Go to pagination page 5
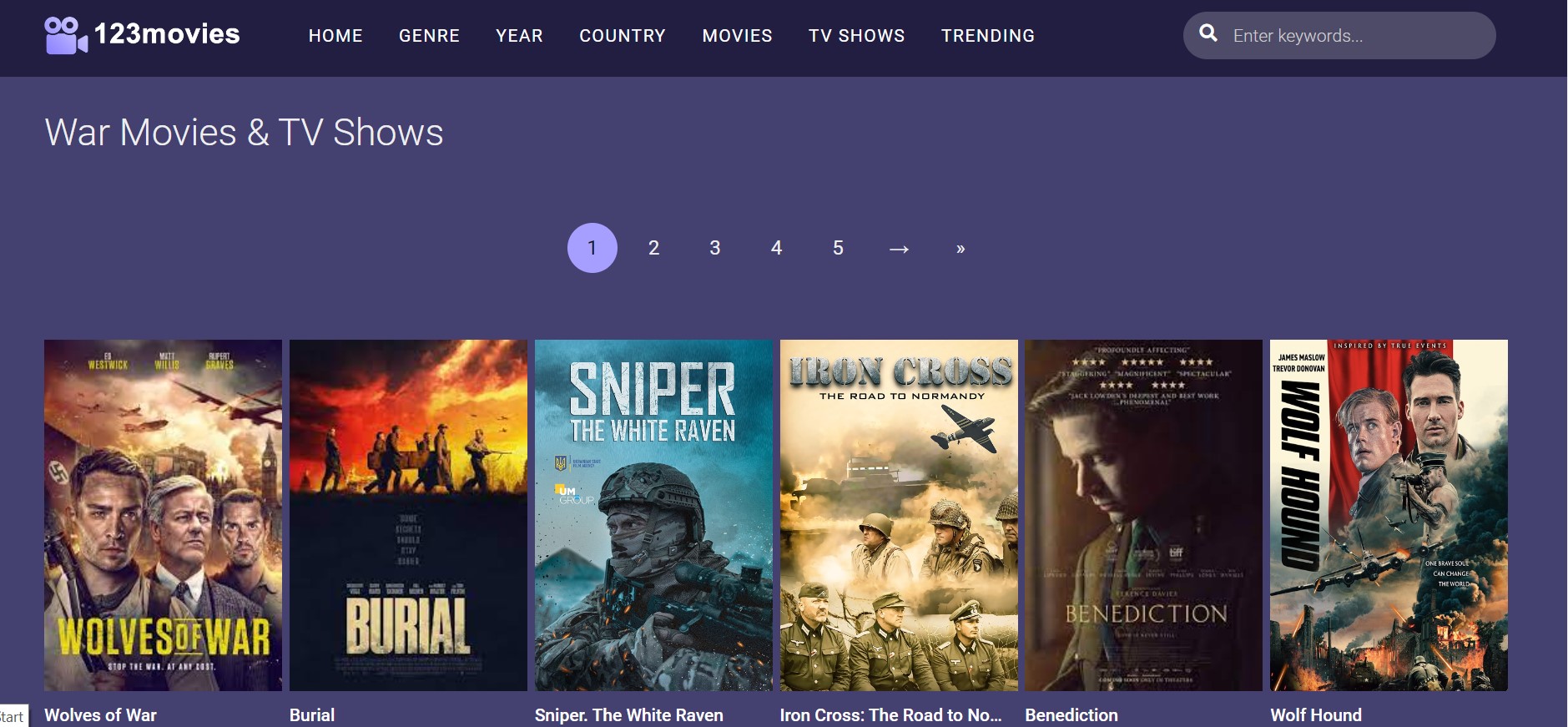1568x727 pixels. point(838,248)
